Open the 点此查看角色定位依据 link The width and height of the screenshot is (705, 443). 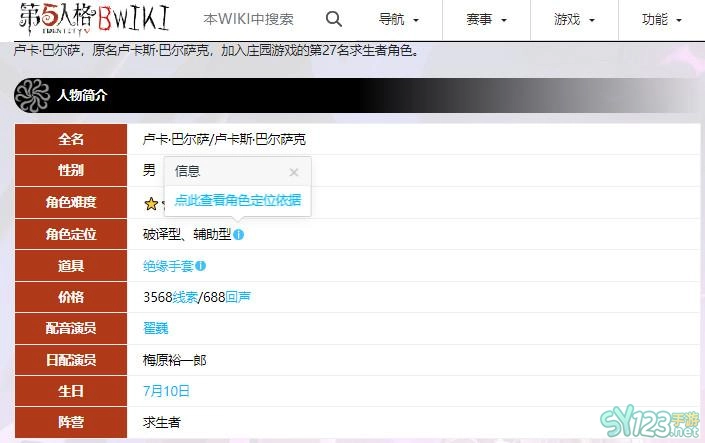(x=237, y=200)
